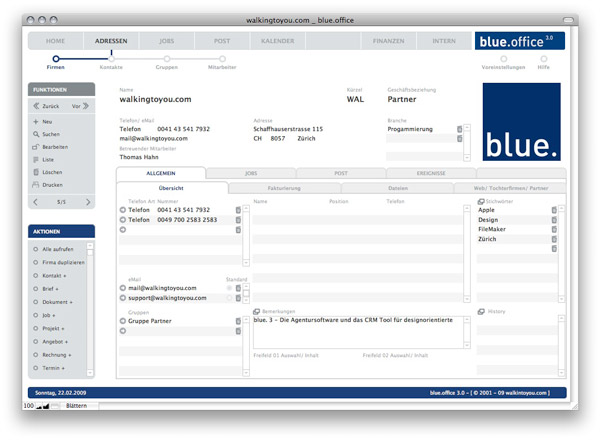Viewport: 600px width, 440px height.
Task: Set support@walkingtoyou.com as Standard email
Action: click(x=229, y=298)
